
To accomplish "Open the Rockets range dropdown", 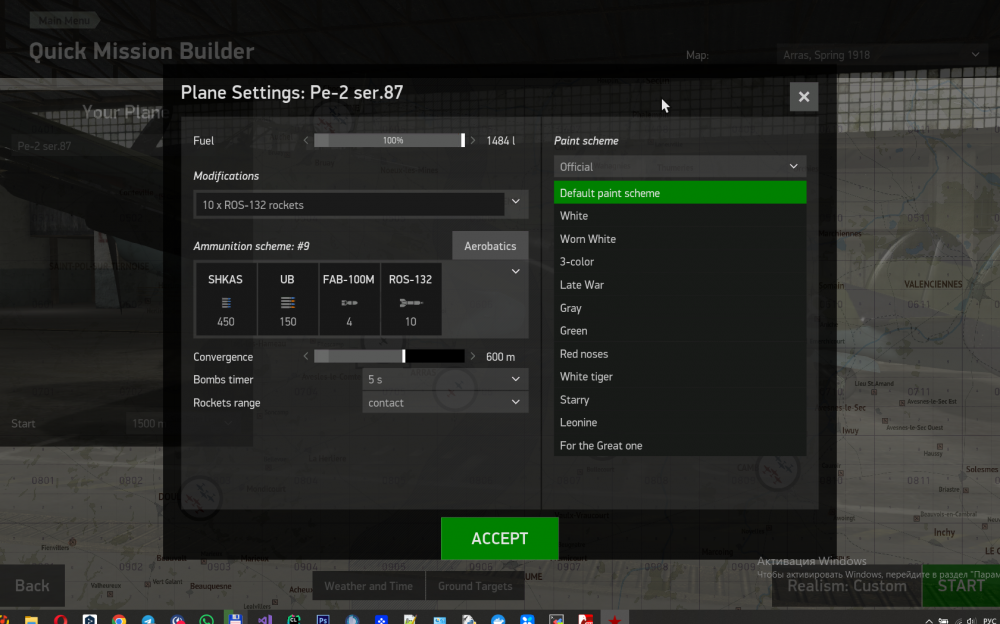I will (445, 403).
